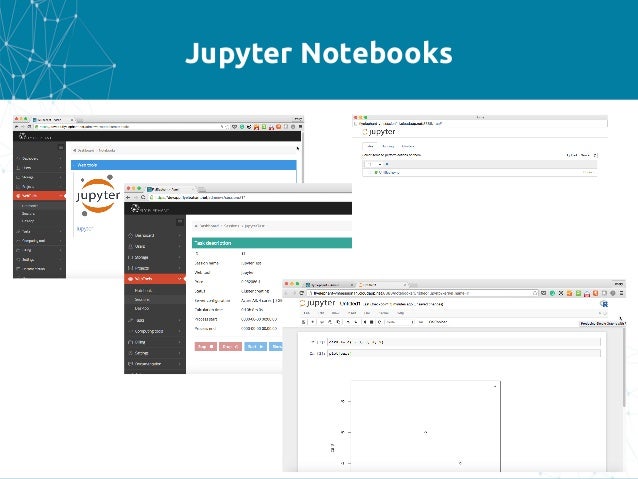This screenshot has height=479, width=638.
Task: Open the selection dropdown arrow in the Jupyter file list
Action: pyautogui.click(x=380, y=164)
